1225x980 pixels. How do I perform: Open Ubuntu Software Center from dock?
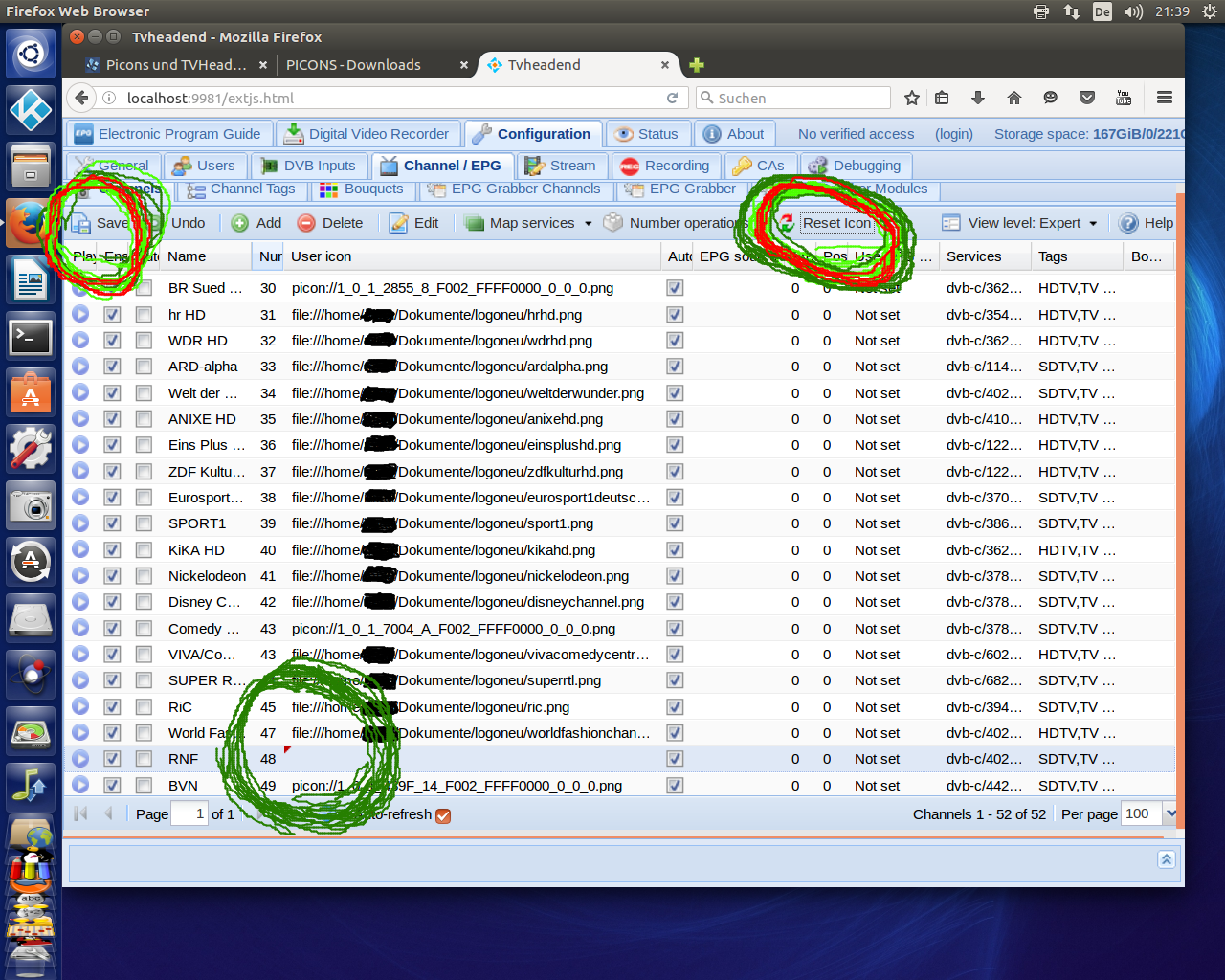click(x=31, y=393)
